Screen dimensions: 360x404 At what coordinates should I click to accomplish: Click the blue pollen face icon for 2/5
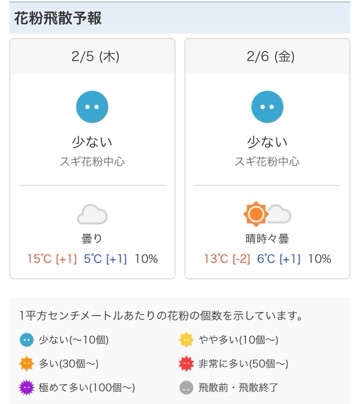click(x=92, y=107)
